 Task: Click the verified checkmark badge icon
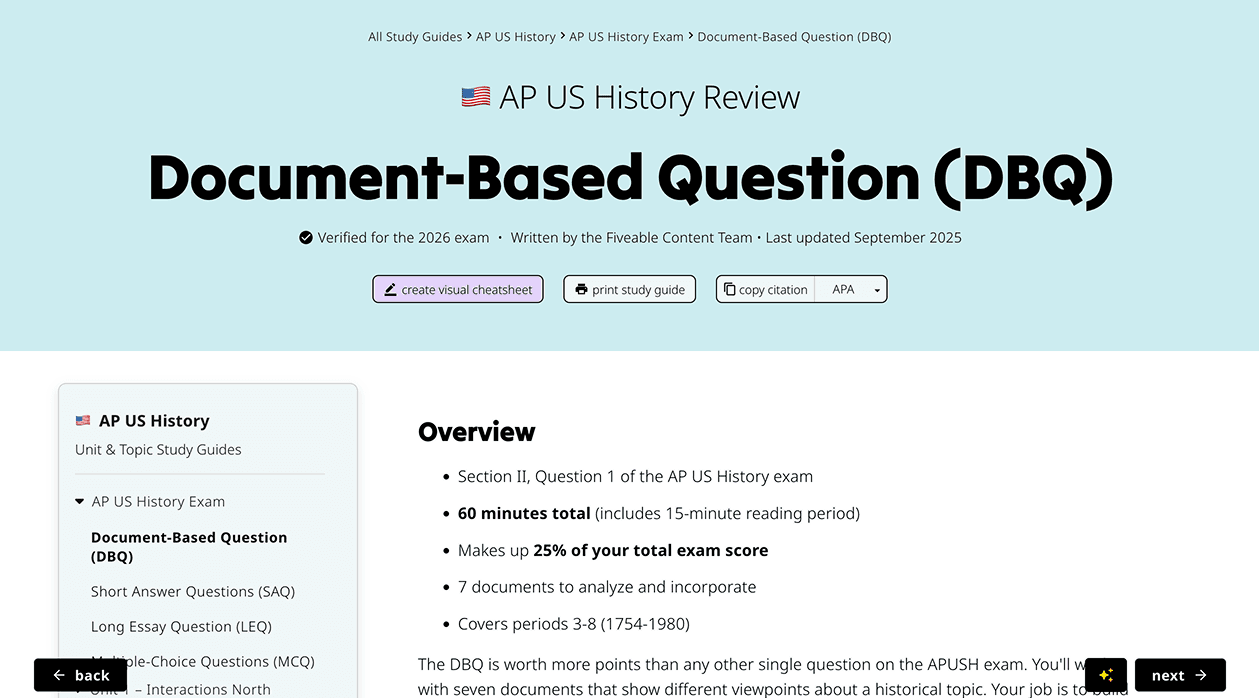pos(306,238)
